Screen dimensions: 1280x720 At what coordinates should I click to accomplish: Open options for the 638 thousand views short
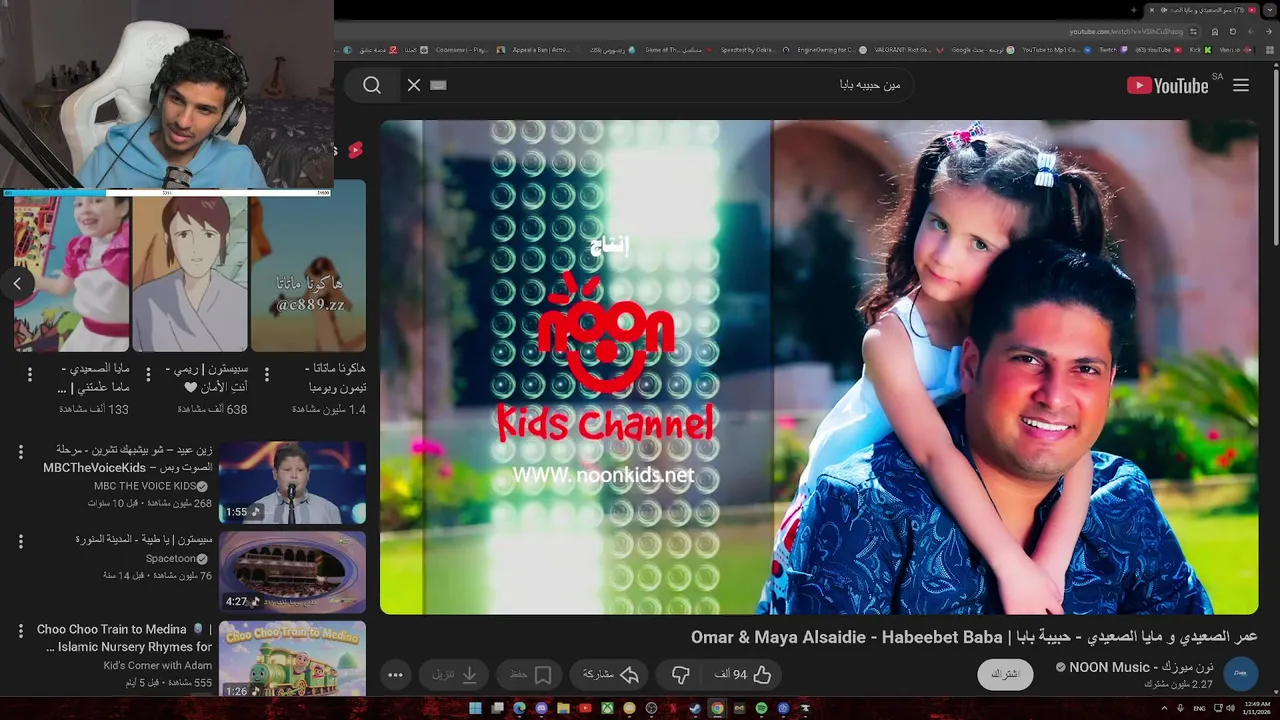148,375
